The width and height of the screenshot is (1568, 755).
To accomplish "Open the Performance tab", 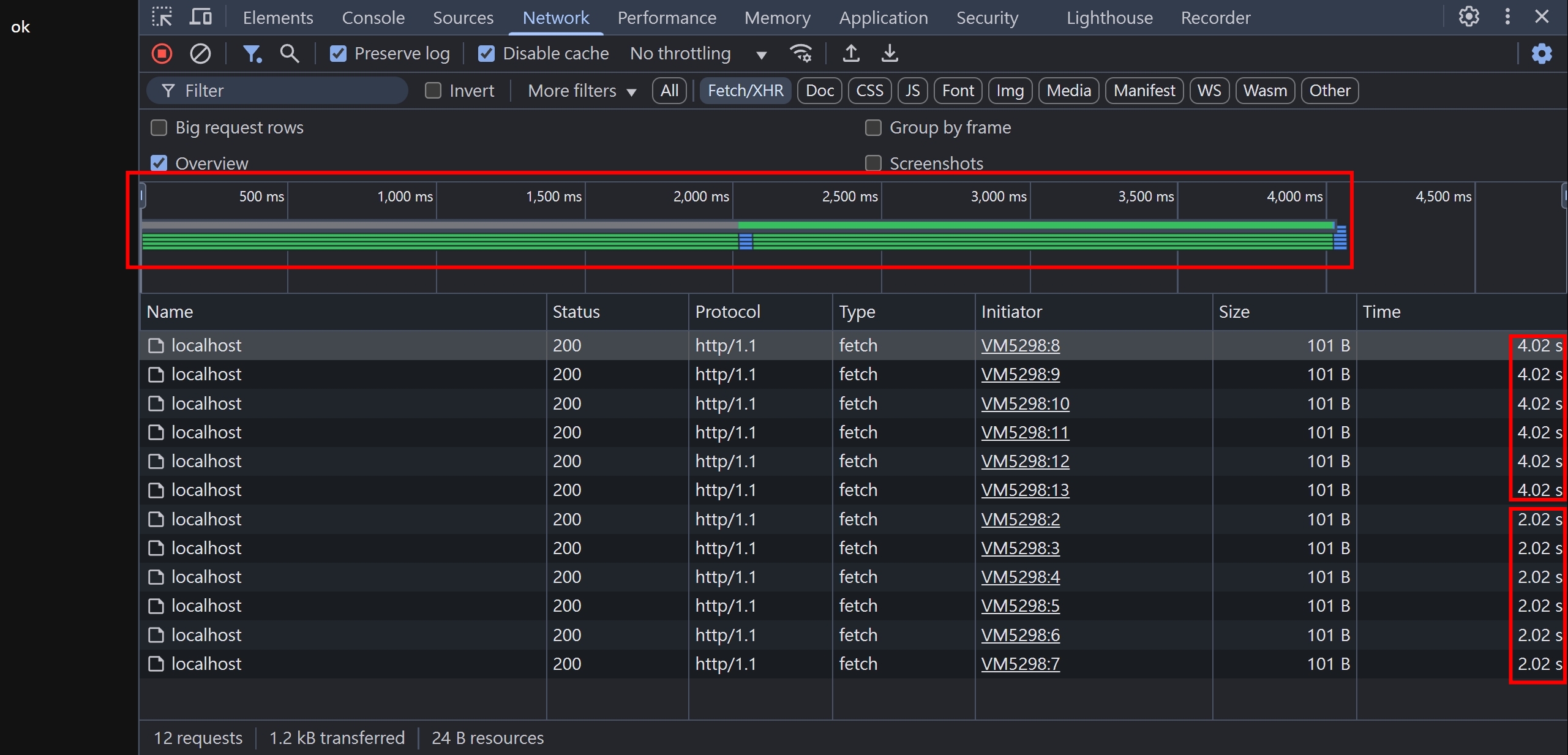I will click(667, 18).
